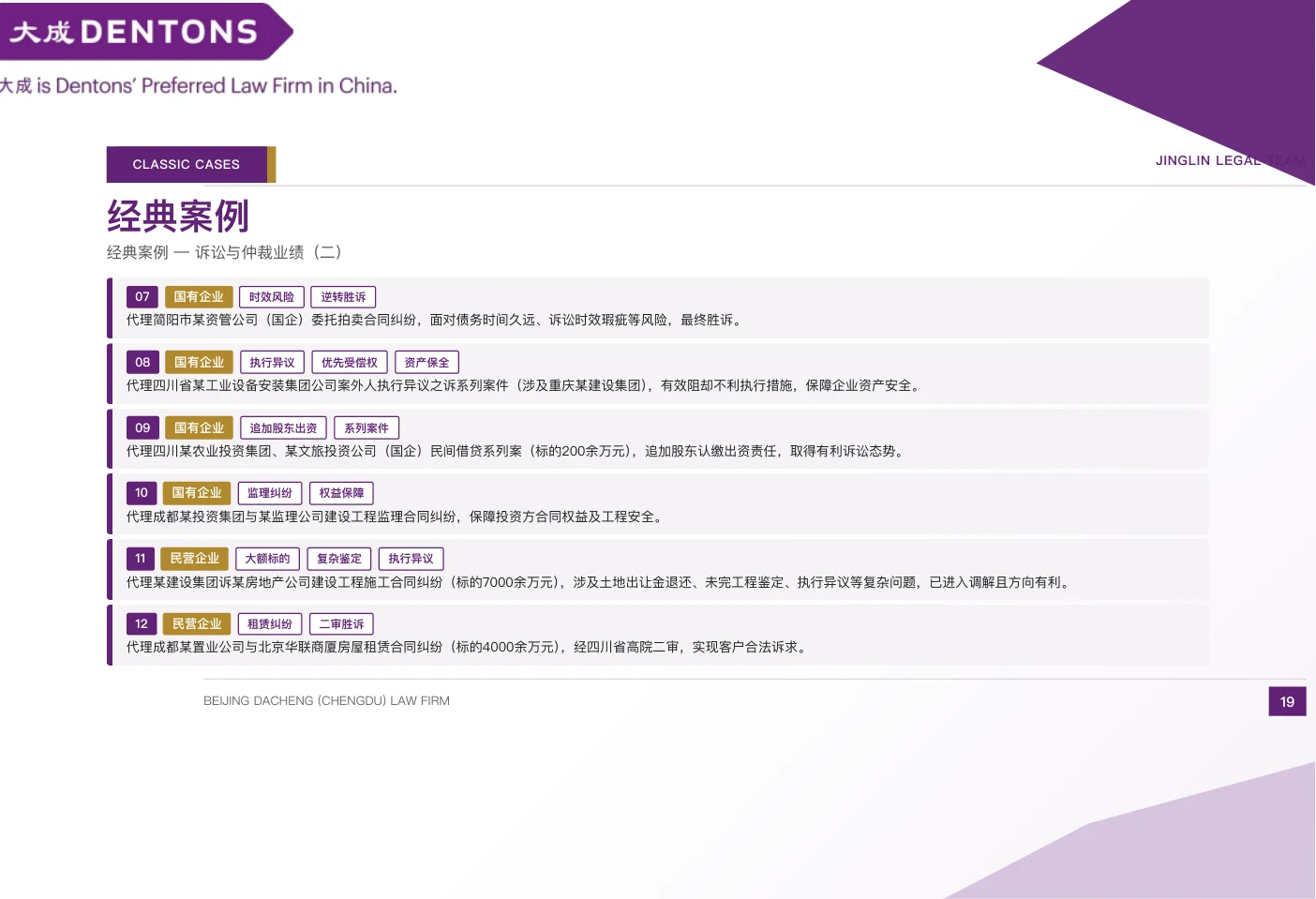Select the CLASSIC CASES label tab
1316x899 pixels.
click(x=190, y=164)
